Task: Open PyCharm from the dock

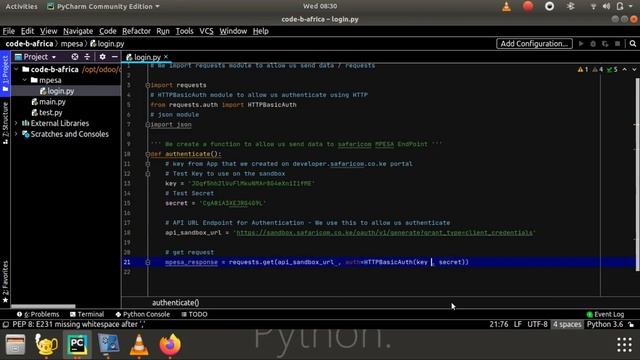Action: coord(77,345)
